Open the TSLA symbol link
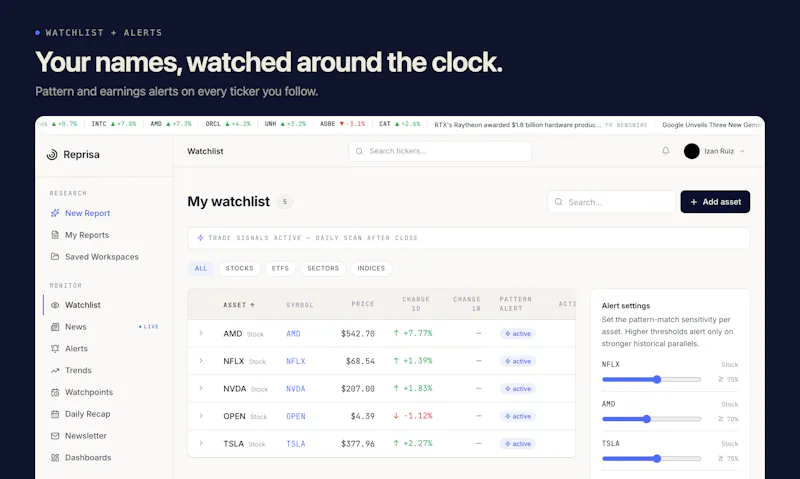Image resolution: width=800 pixels, height=479 pixels. pyautogui.click(x=295, y=444)
